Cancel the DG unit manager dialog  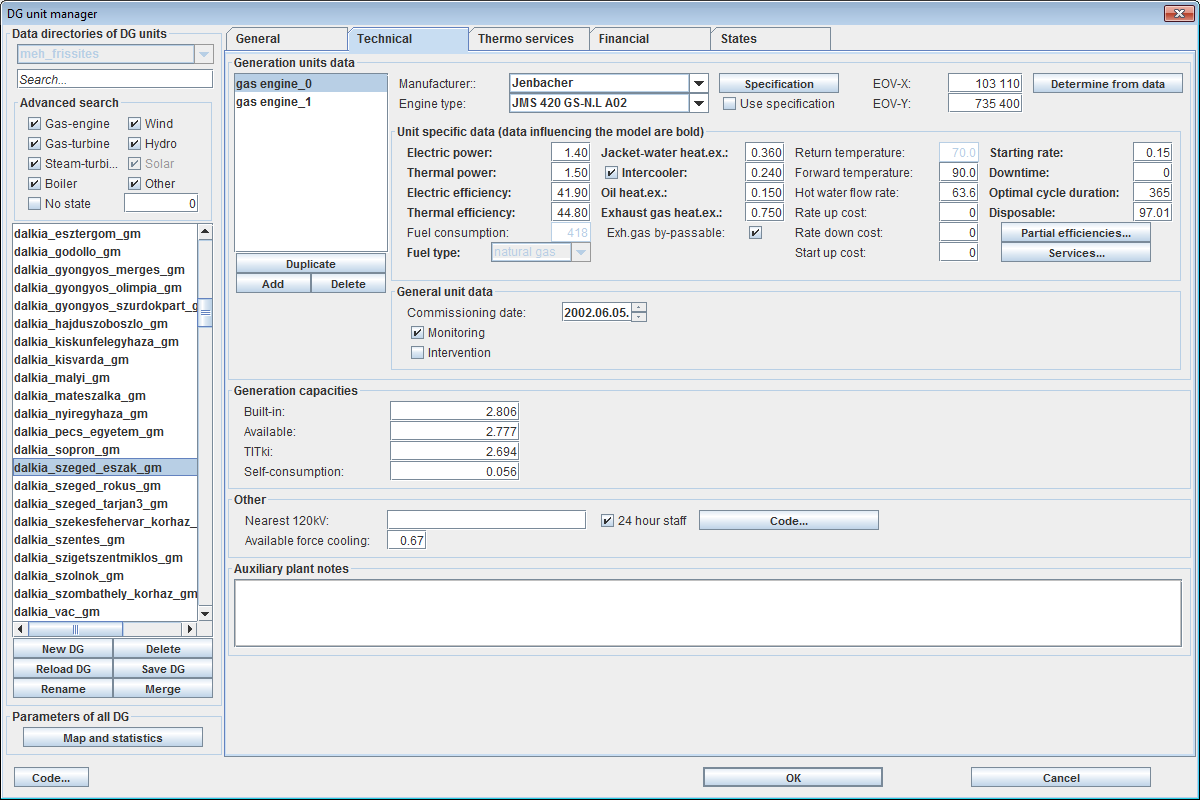[1061, 778]
